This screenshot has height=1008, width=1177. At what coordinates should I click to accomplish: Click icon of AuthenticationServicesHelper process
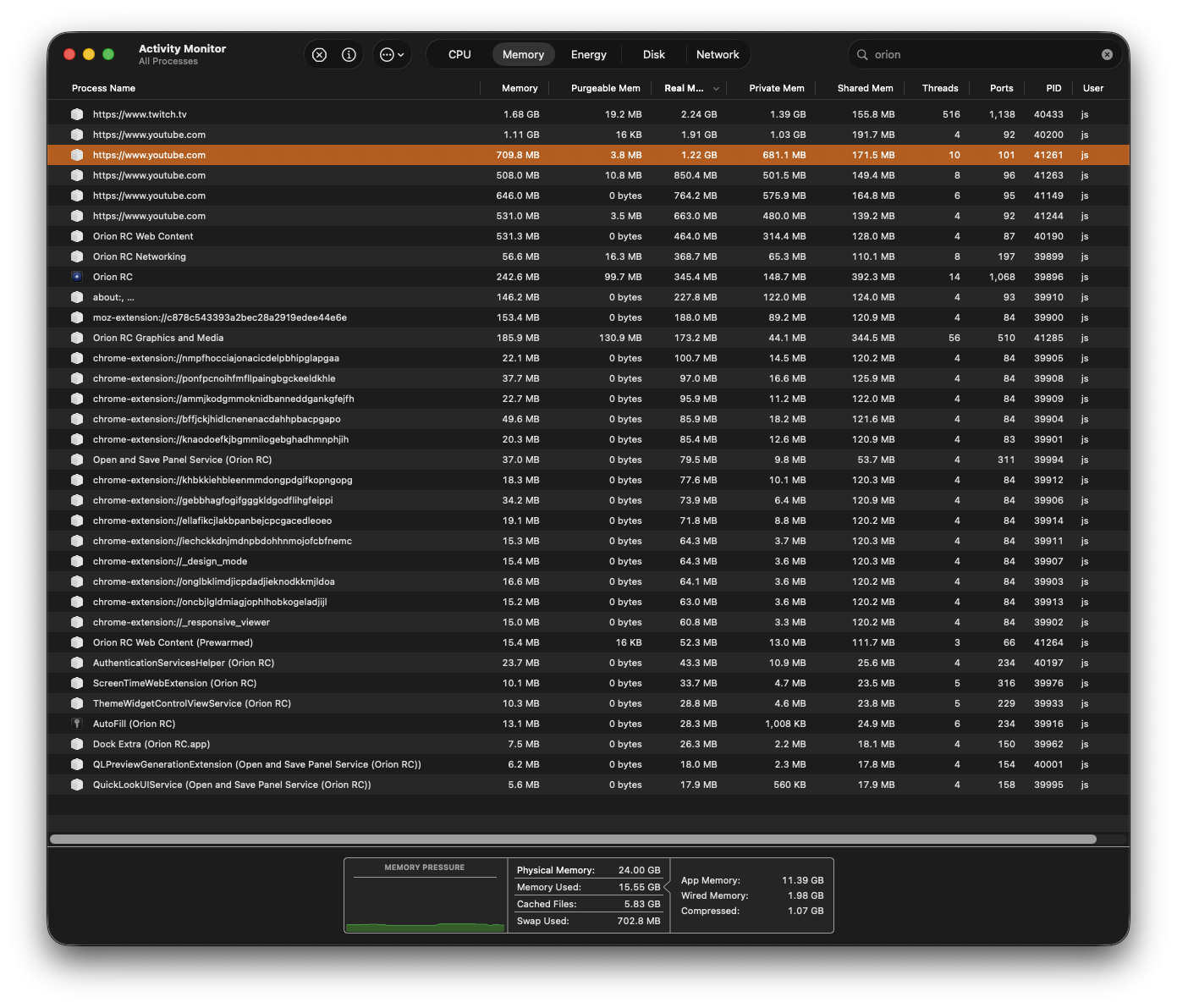77,663
